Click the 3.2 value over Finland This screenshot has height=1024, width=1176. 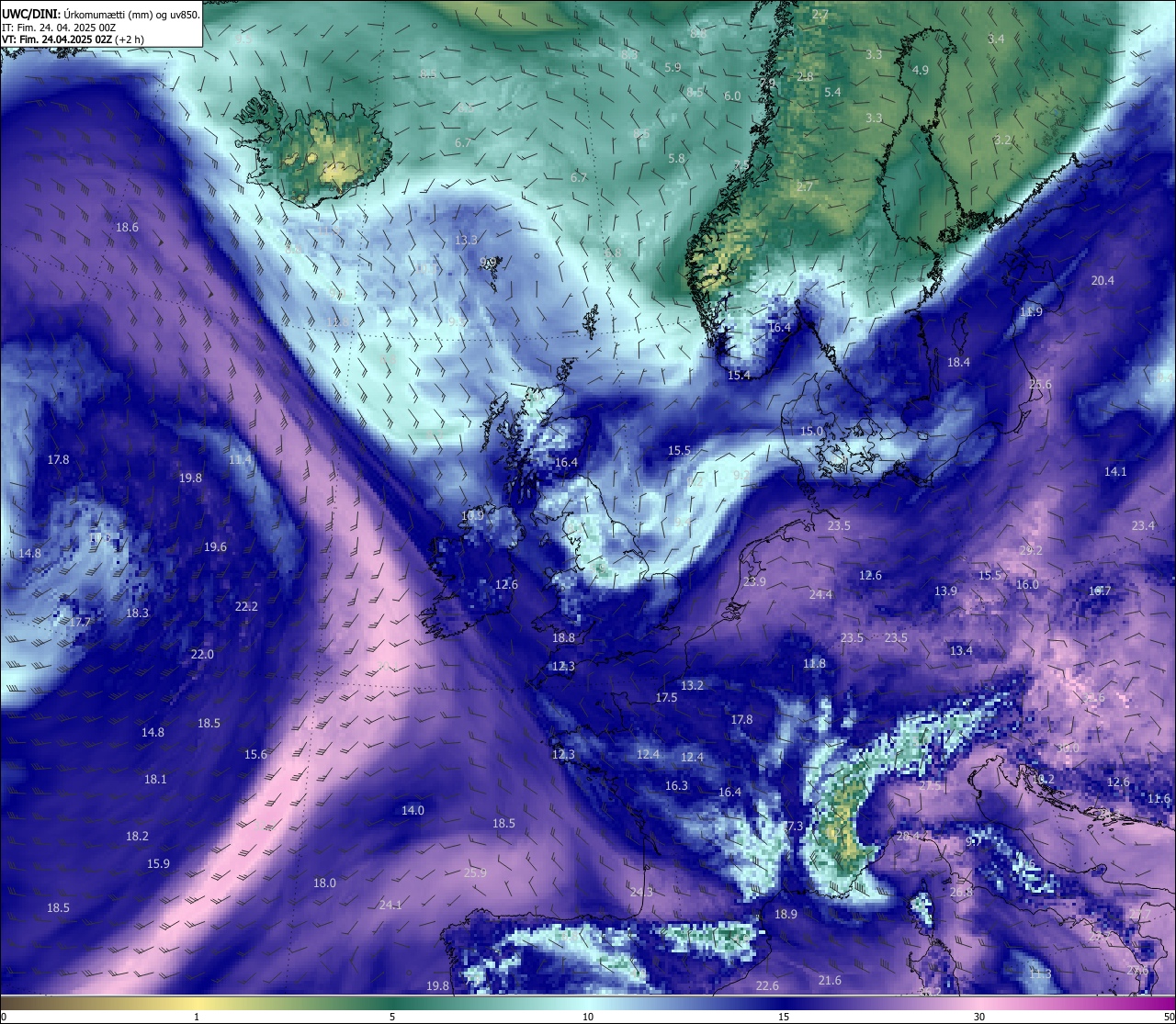click(x=1002, y=140)
